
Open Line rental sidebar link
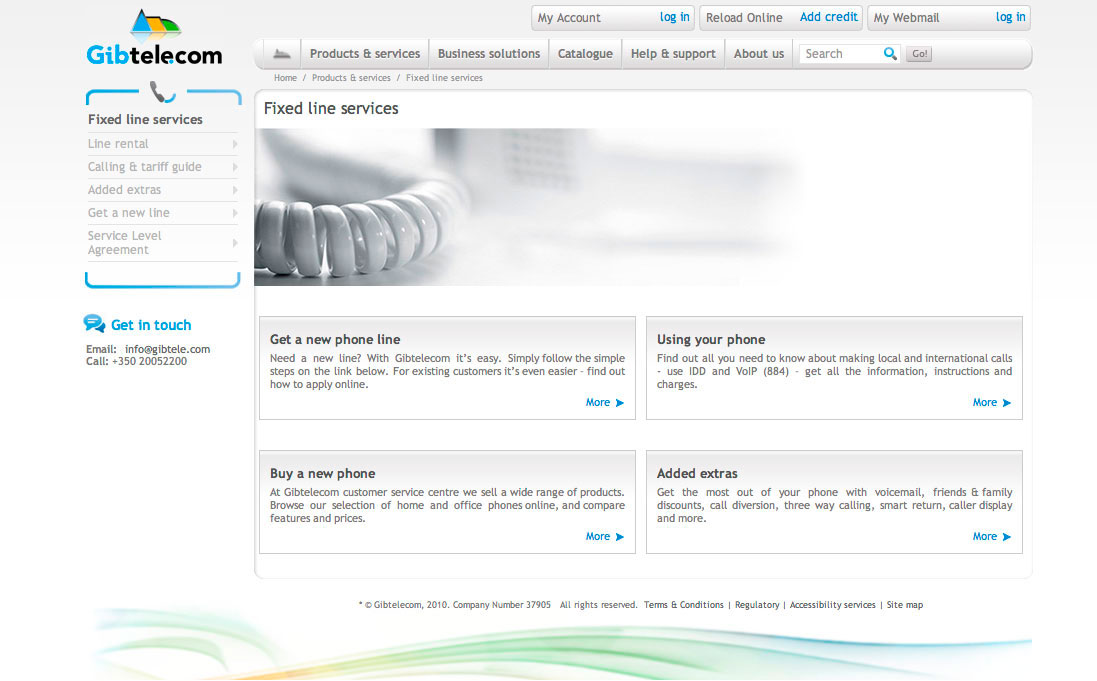click(x=118, y=143)
